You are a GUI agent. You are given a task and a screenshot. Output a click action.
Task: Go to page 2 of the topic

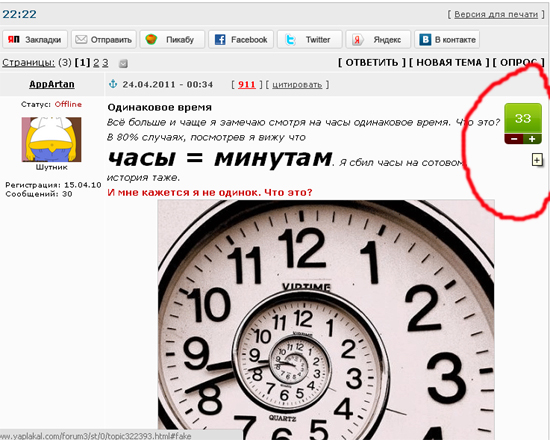click(x=96, y=62)
